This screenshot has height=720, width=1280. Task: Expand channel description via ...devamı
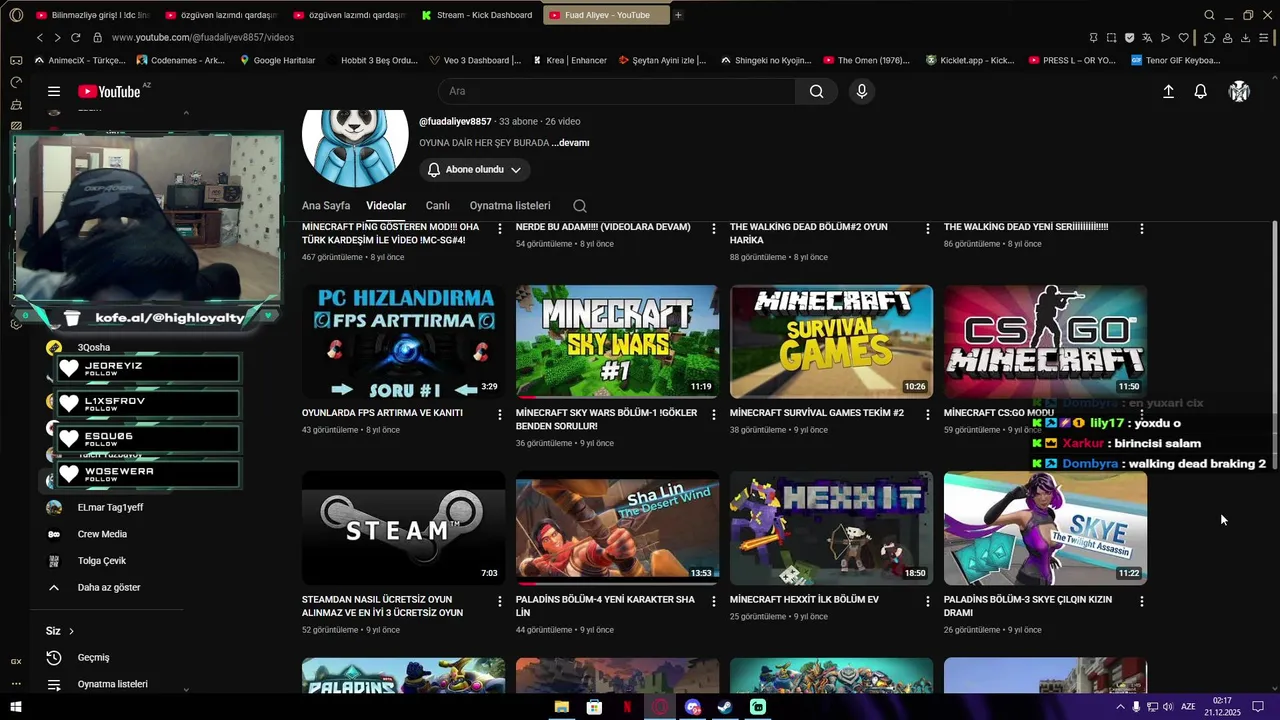pos(570,143)
